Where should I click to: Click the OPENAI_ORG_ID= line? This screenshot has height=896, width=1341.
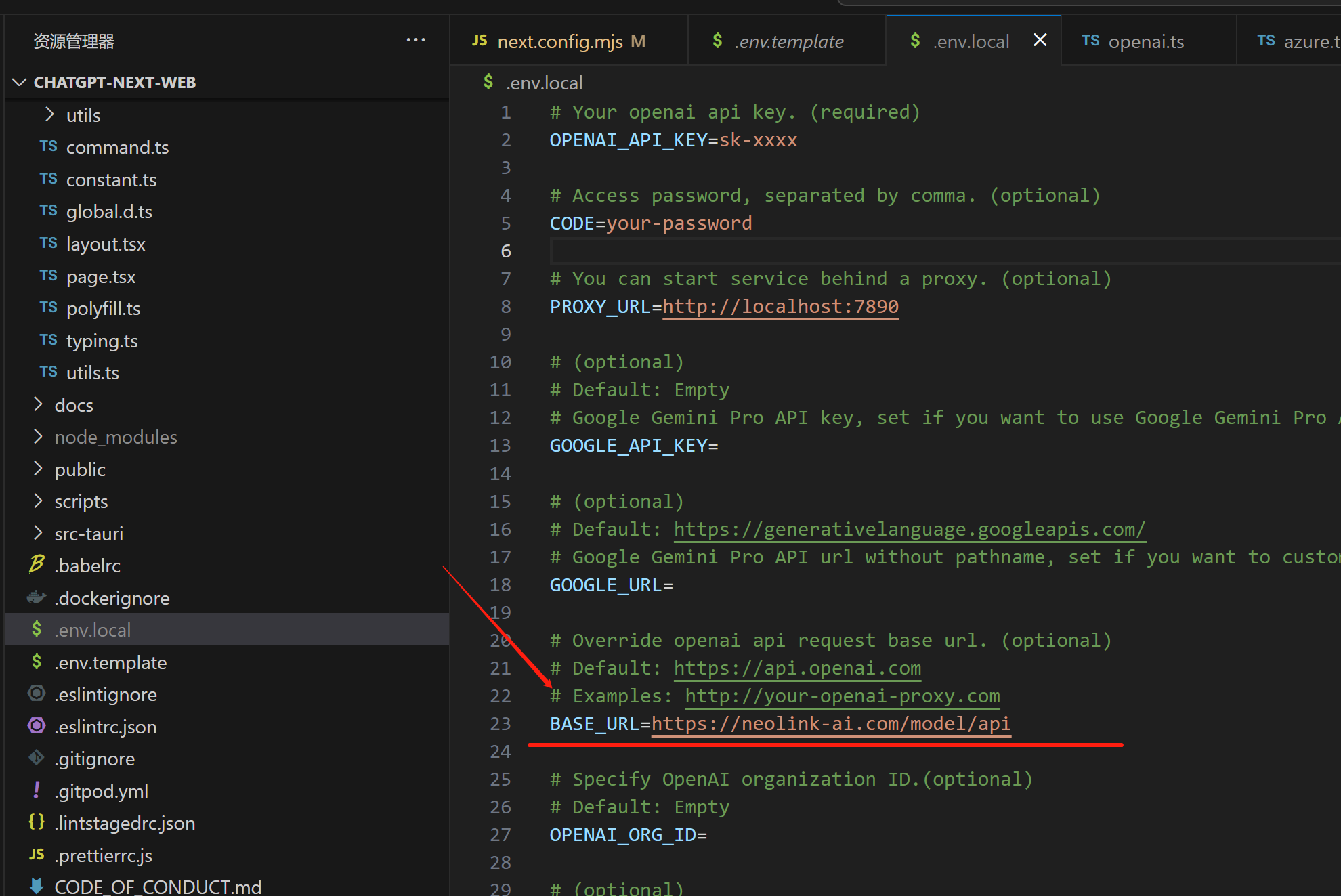coord(628,835)
